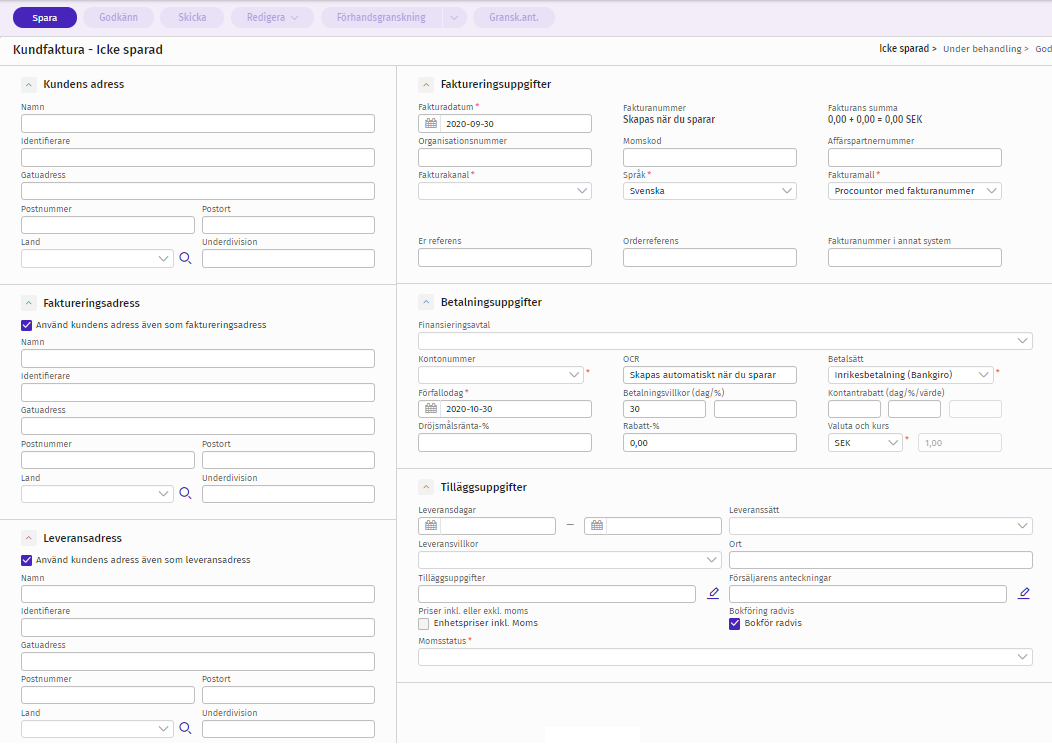This screenshot has width=1052, height=750.
Task: Focus Gatuadress field in Kundens adress
Action: pos(198,191)
